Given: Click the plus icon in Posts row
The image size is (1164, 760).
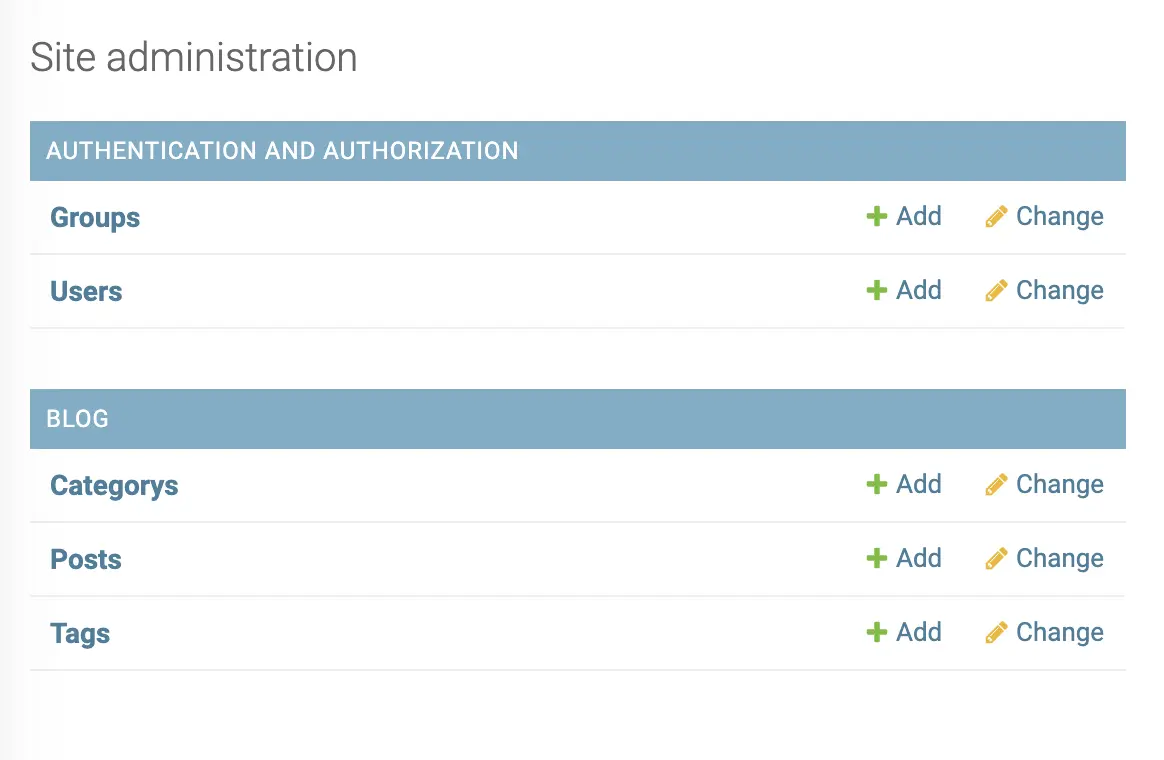Looking at the screenshot, I should (877, 558).
